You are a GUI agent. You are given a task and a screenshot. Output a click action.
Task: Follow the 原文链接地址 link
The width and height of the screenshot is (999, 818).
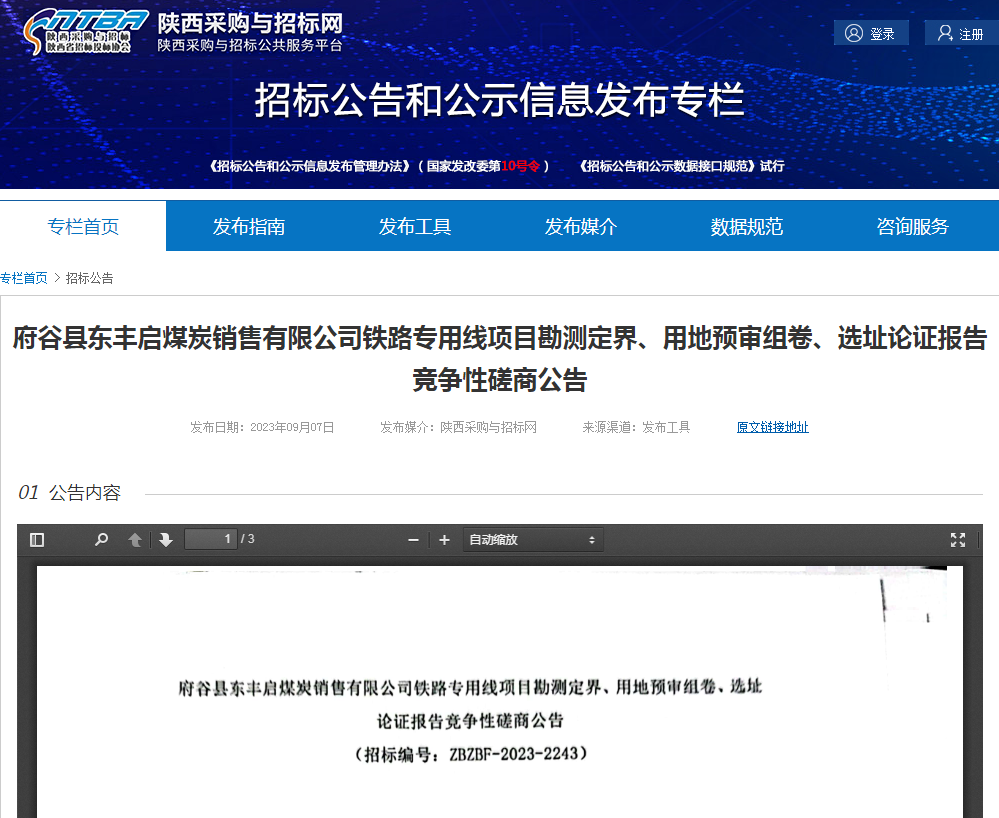click(x=772, y=427)
